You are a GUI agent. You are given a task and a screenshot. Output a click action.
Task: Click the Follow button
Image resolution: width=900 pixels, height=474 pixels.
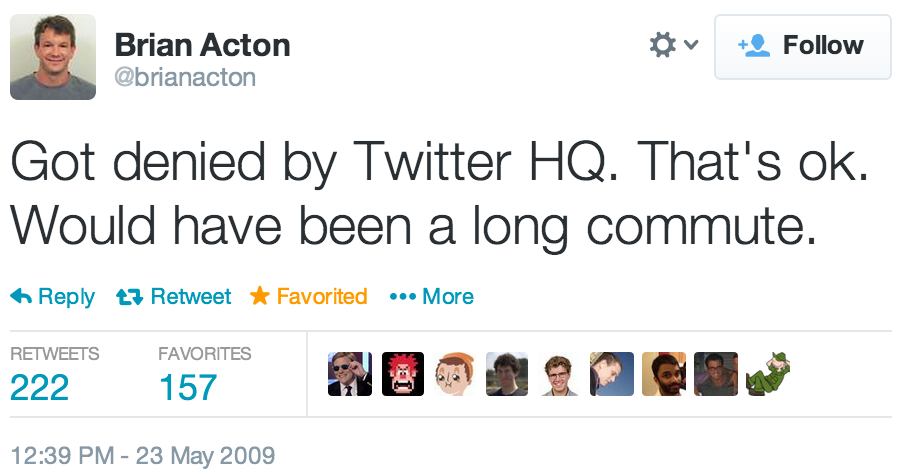pos(802,46)
